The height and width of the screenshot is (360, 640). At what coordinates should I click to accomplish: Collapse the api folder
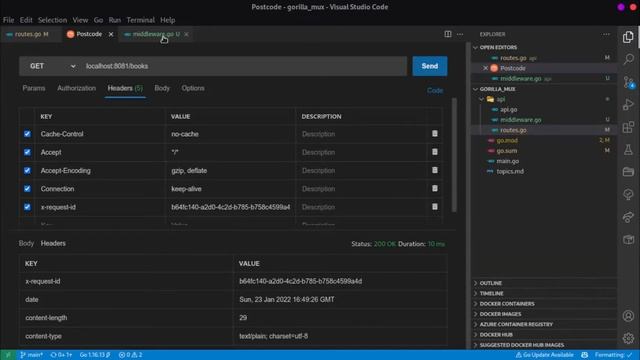[500, 99]
